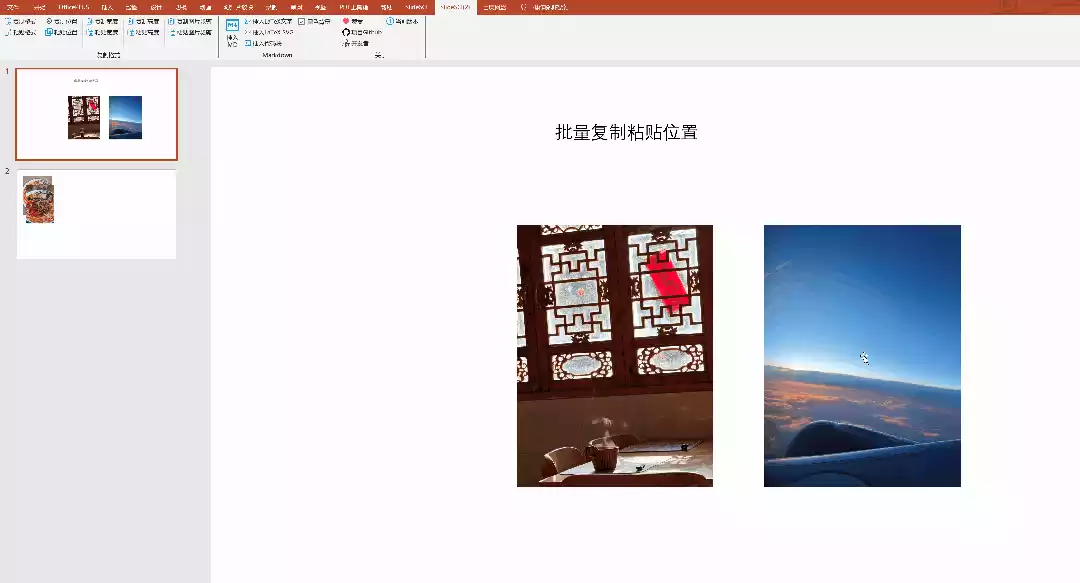Image resolution: width=1080 pixels, height=583 pixels.
Task: Switch to the 开始 ribbon tab
Action: [38, 7]
